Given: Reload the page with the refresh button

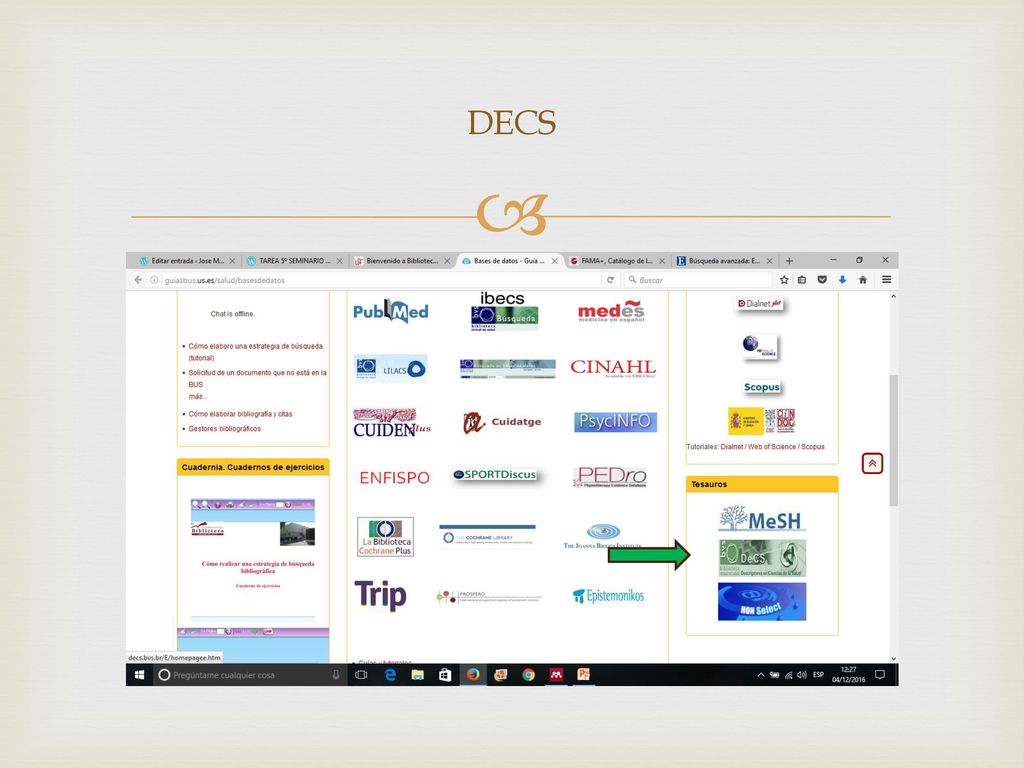Looking at the screenshot, I should tap(610, 280).
